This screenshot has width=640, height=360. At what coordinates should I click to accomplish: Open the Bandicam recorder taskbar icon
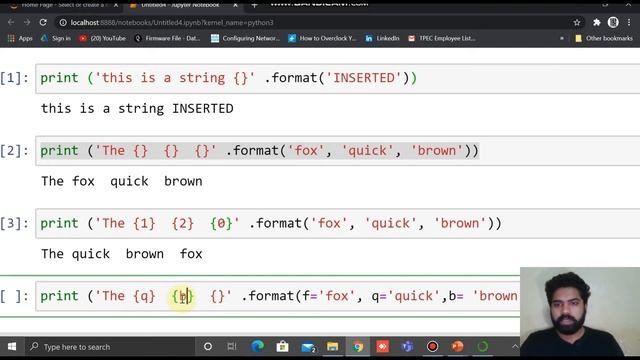[433, 347]
